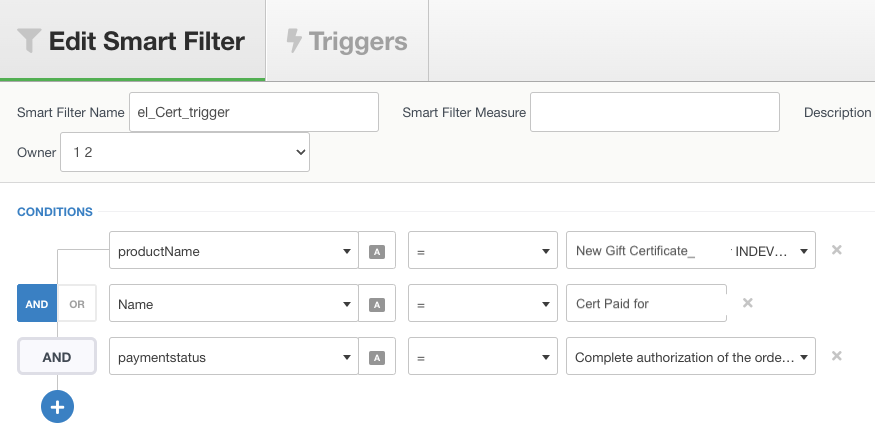The height and width of the screenshot is (433, 875).
Task: Click the lightning bolt Triggers icon
Action: click(294, 41)
